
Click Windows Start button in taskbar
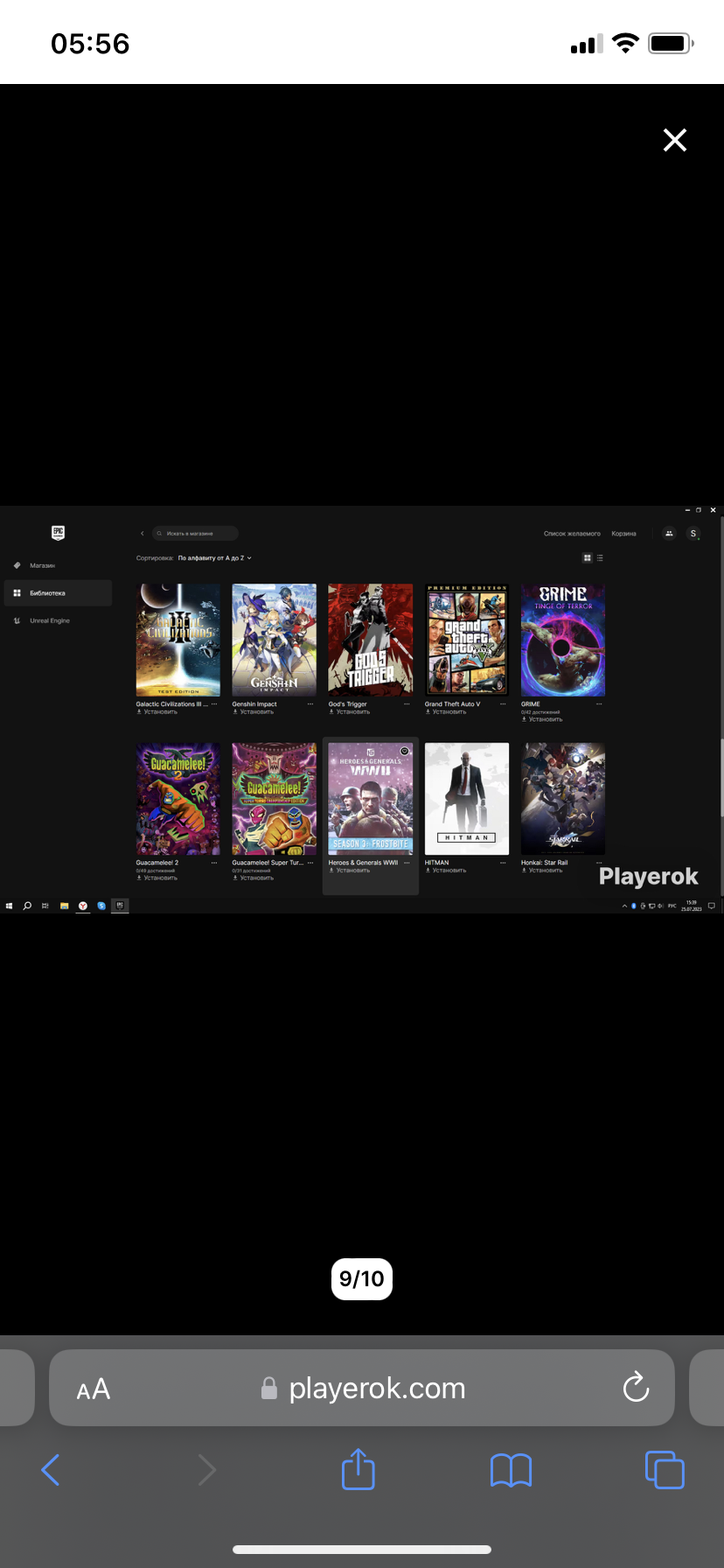(x=9, y=906)
